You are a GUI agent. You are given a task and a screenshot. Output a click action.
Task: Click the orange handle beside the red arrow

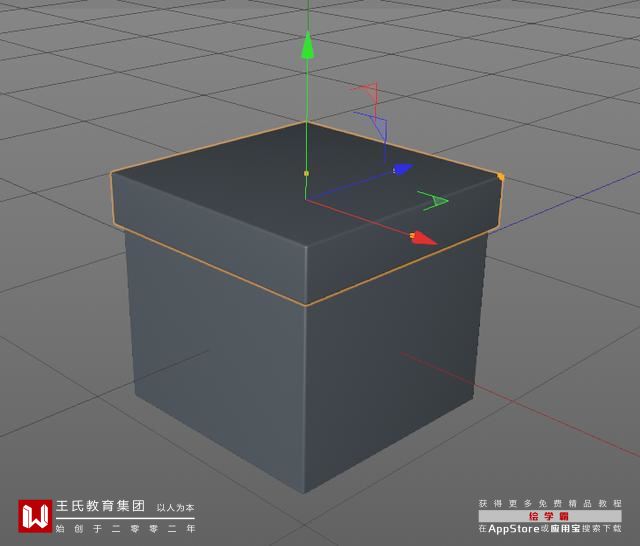412,235
